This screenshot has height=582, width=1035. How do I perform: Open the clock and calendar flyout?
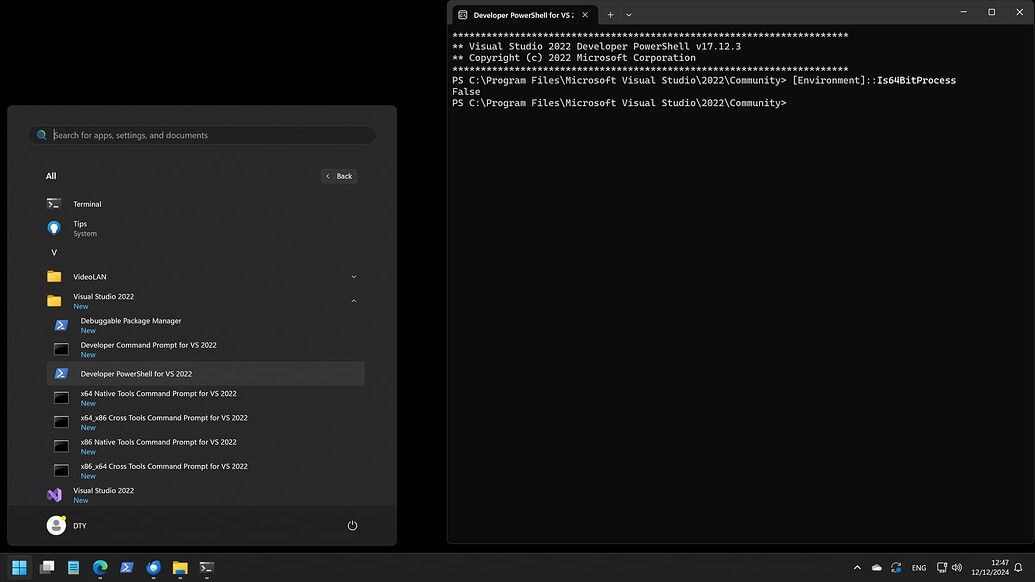click(x=989, y=567)
